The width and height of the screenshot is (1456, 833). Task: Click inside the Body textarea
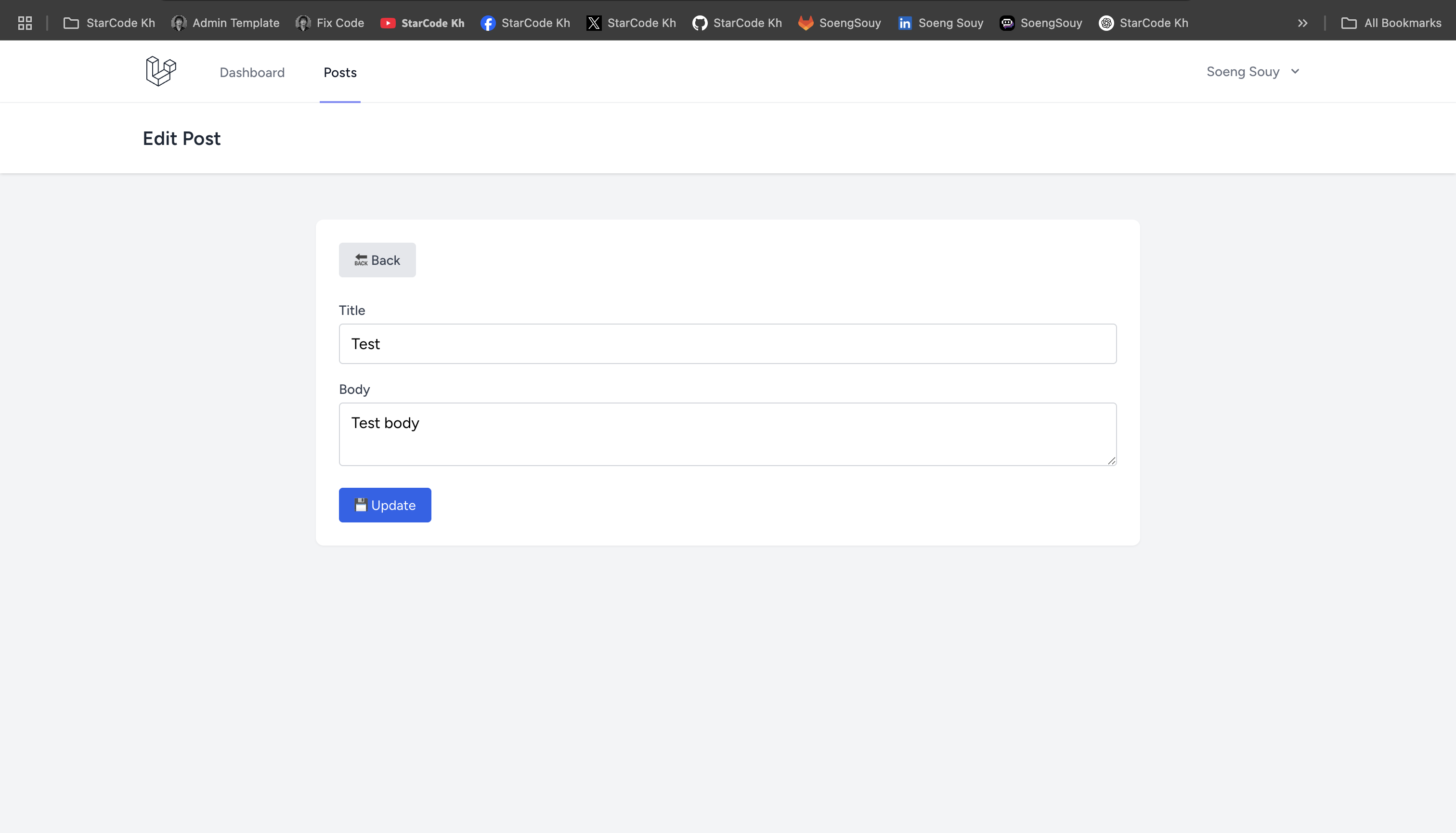point(727,434)
